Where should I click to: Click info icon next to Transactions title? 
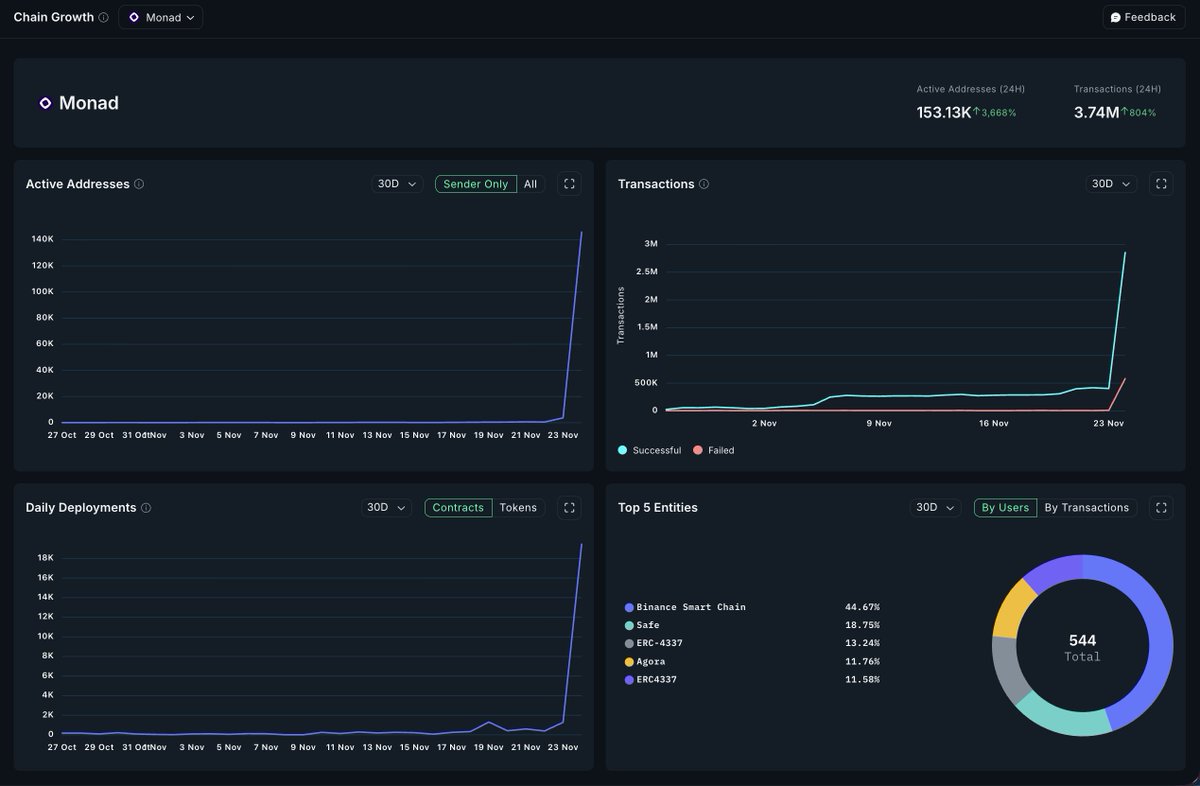704,184
